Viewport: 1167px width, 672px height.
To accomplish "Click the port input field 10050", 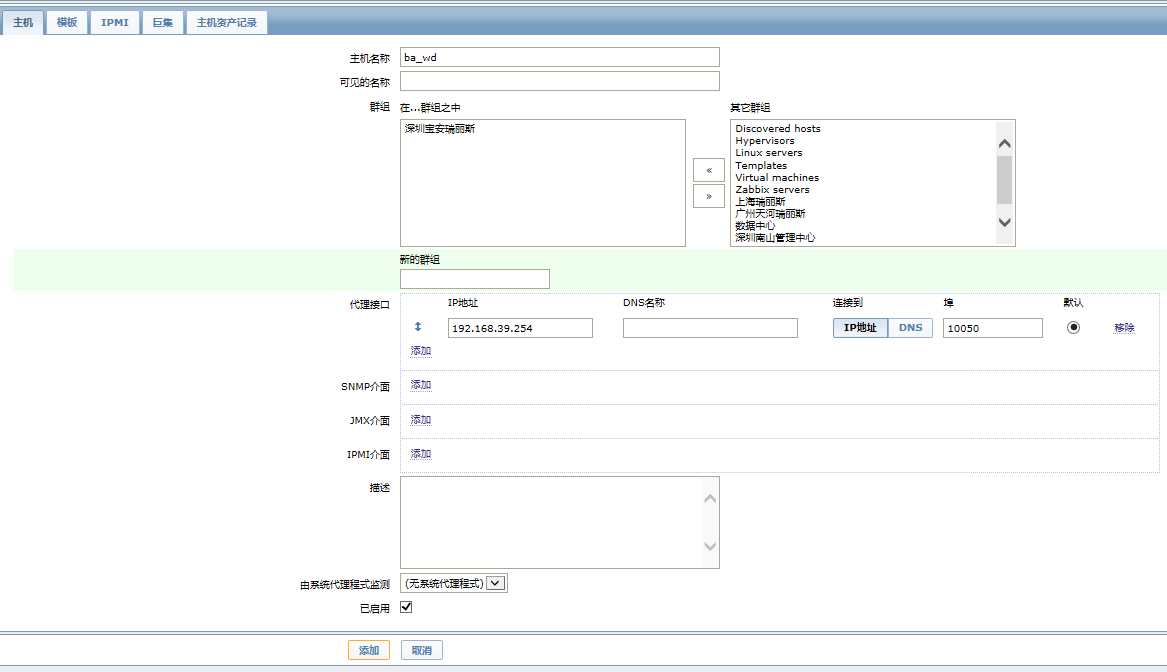I will point(992,328).
